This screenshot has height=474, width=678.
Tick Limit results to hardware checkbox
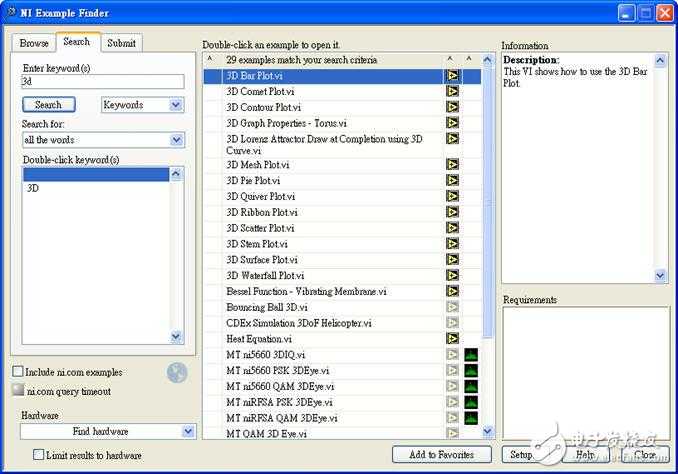click(x=38, y=455)
